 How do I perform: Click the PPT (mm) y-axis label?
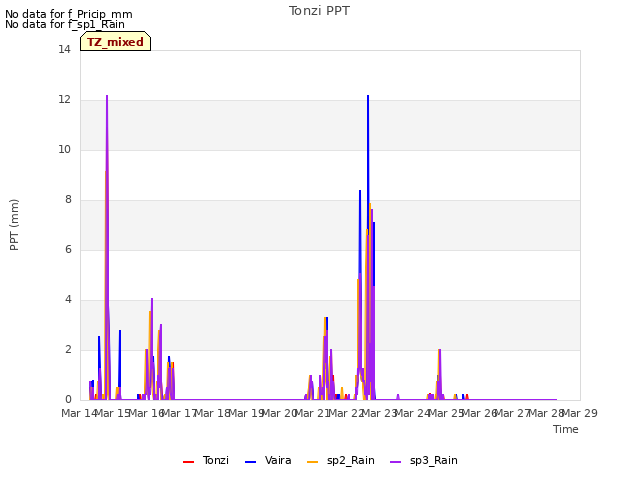click(14, 224)
